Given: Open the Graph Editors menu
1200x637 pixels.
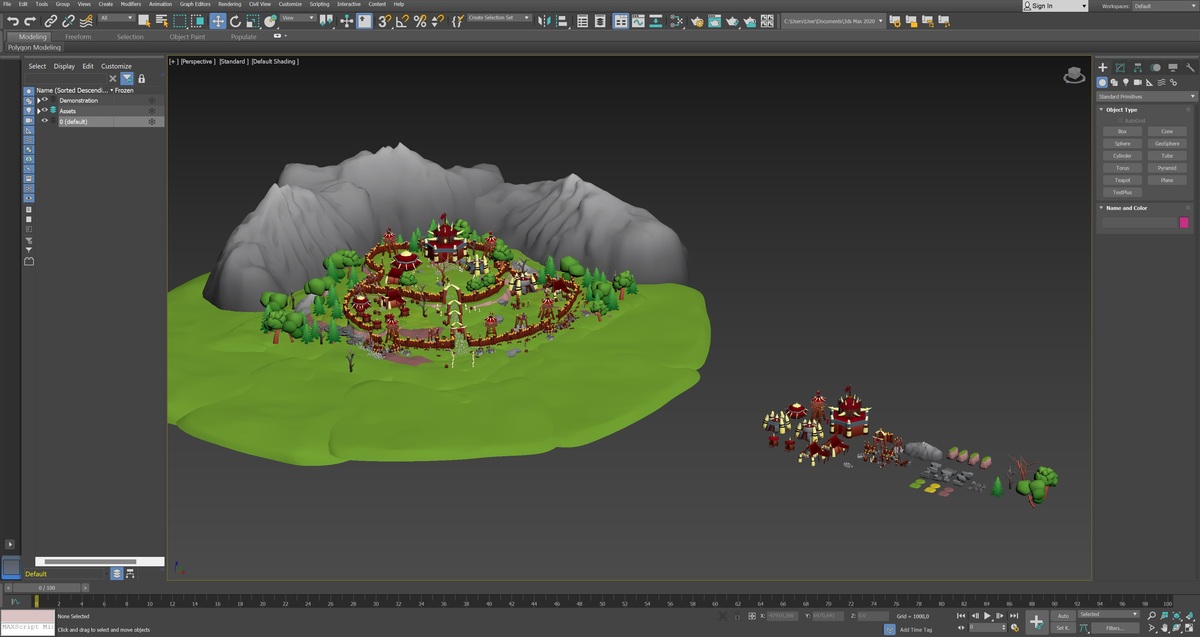Looking at the screenshot, I should [x=195, y=4].
